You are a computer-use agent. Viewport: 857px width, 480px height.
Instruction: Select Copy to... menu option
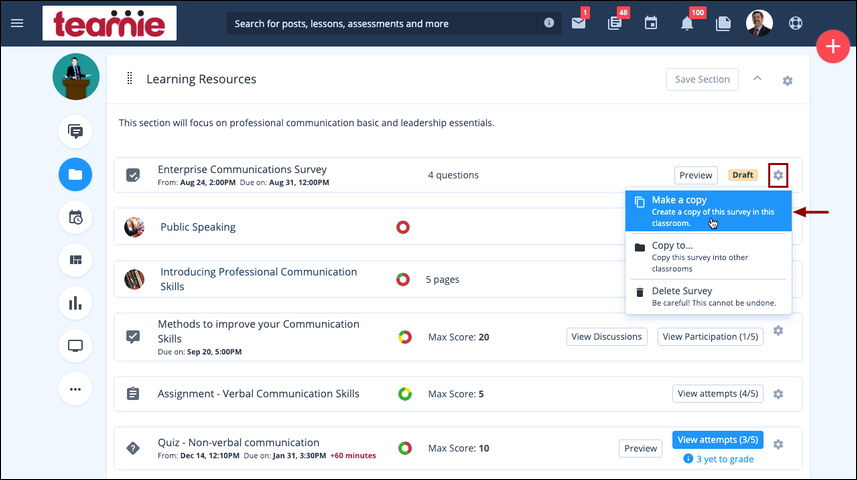708,256
